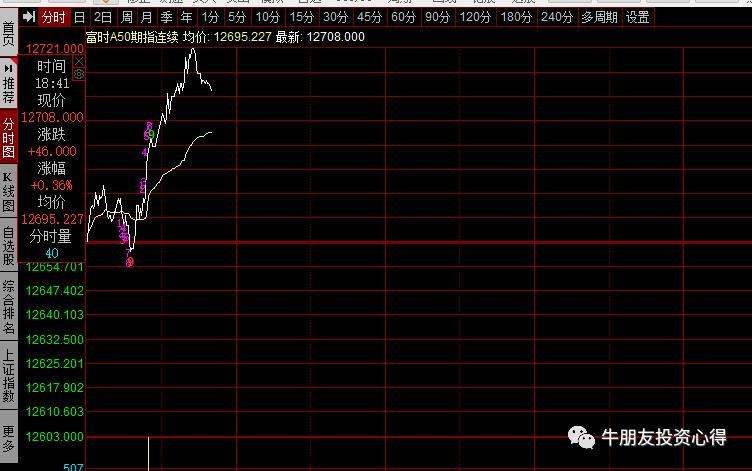Select the 季 quarterly tab

(166, 18)
